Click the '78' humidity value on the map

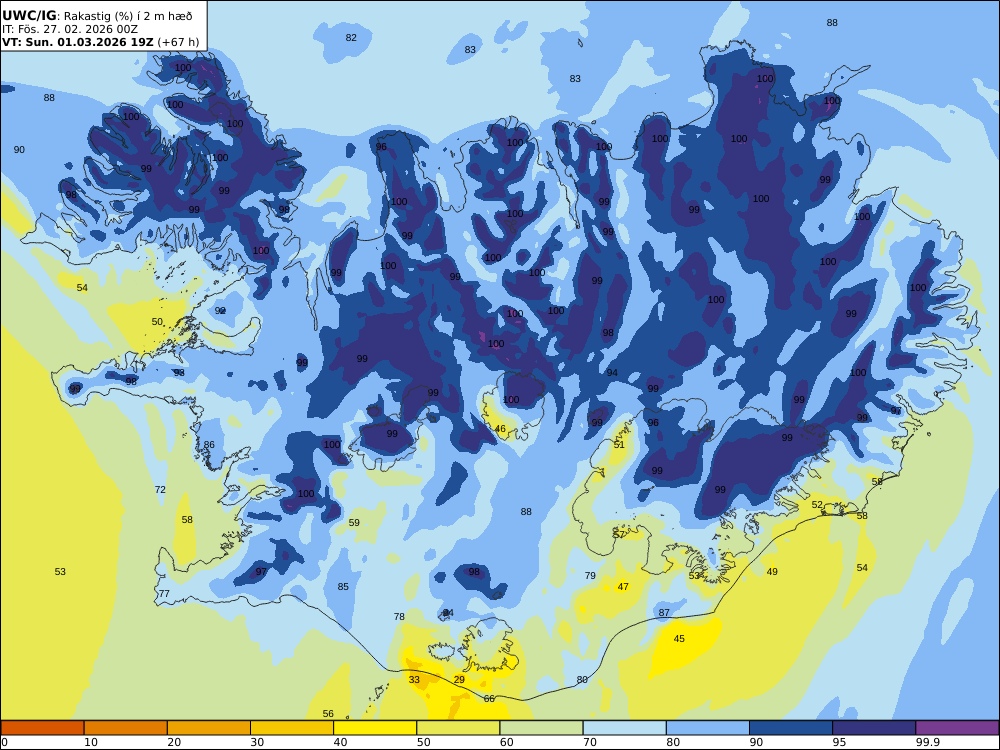pyautogui.click(x=399, y=617)
